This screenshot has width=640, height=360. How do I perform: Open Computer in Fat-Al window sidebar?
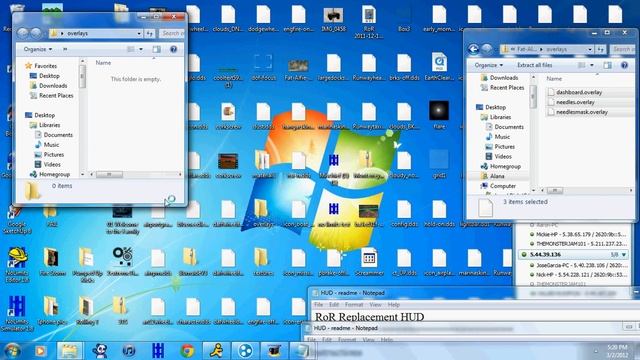point(502,186)
